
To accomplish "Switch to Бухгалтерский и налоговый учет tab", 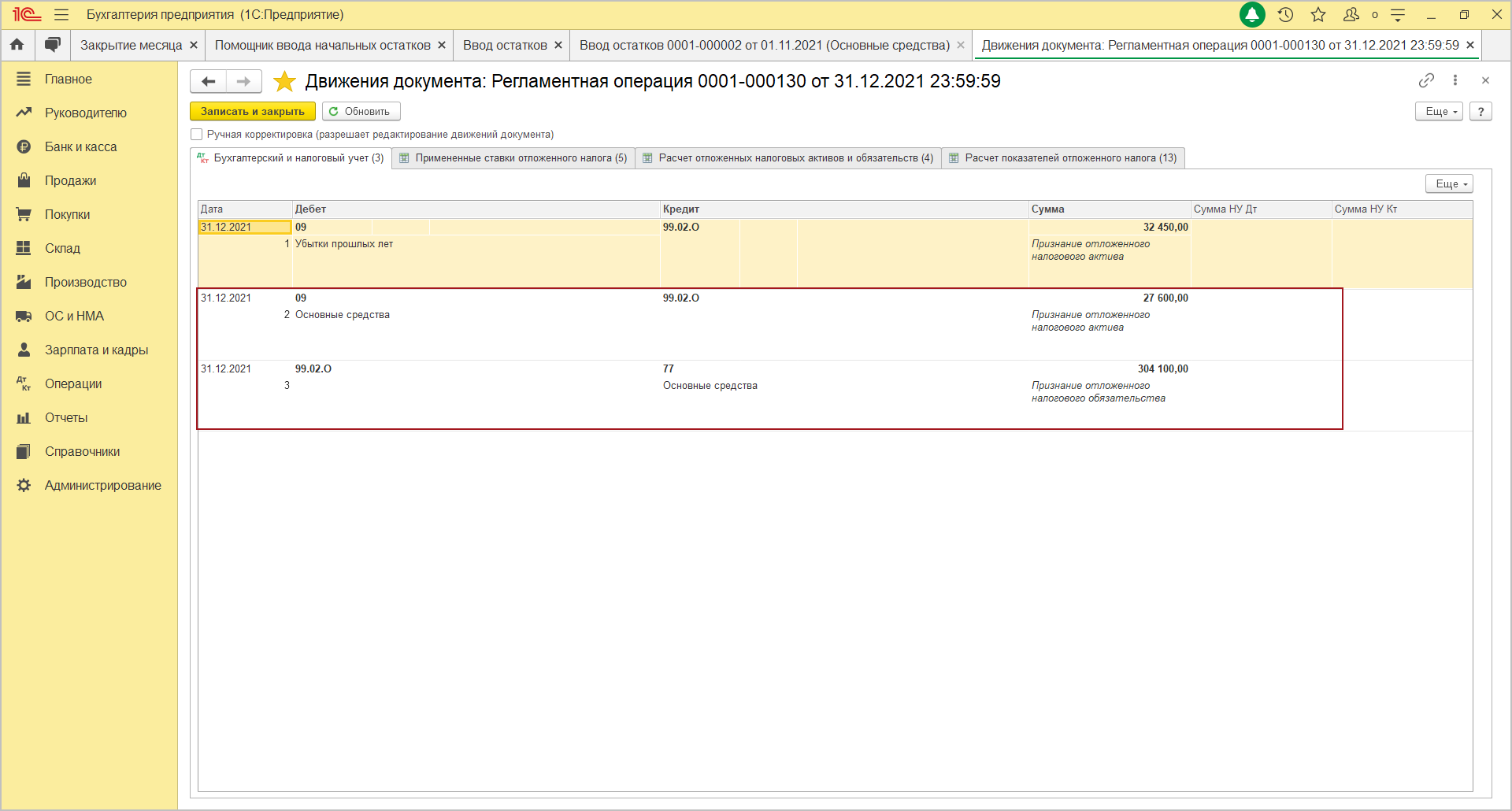I will [x=291, y=158].
